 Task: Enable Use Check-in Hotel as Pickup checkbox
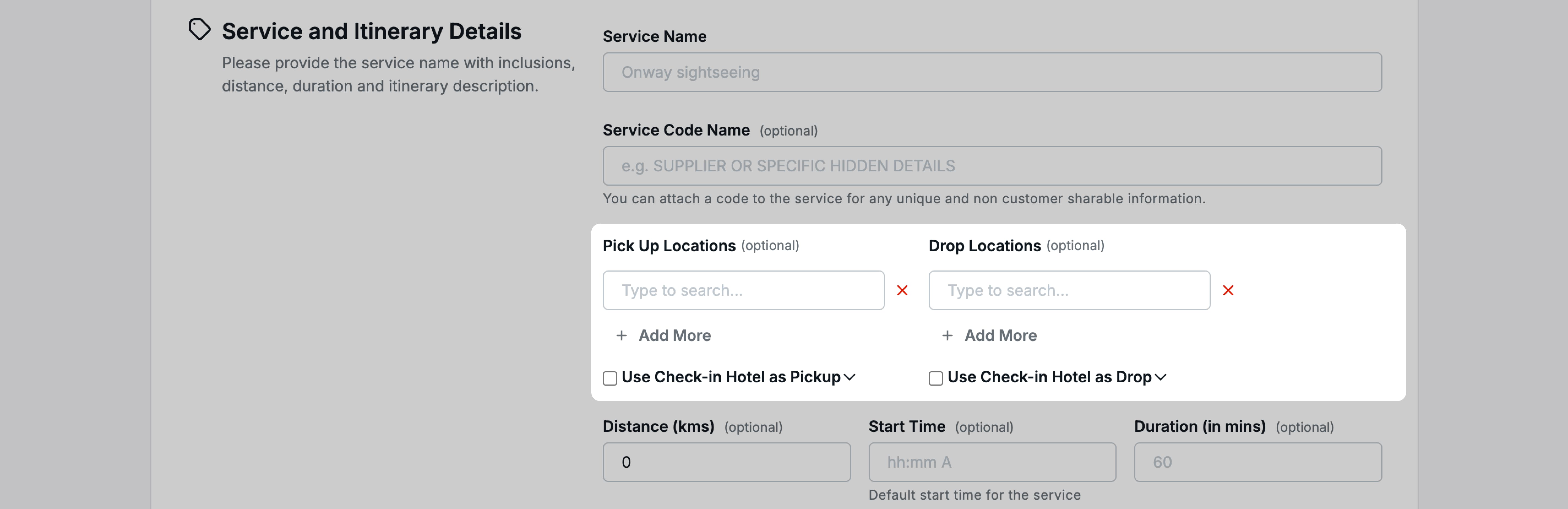point(610,378)
